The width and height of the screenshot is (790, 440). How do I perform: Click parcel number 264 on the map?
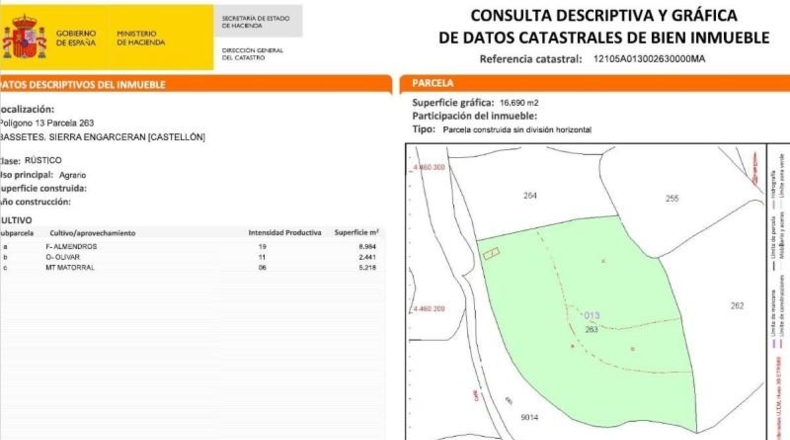[x=530, y=196]
